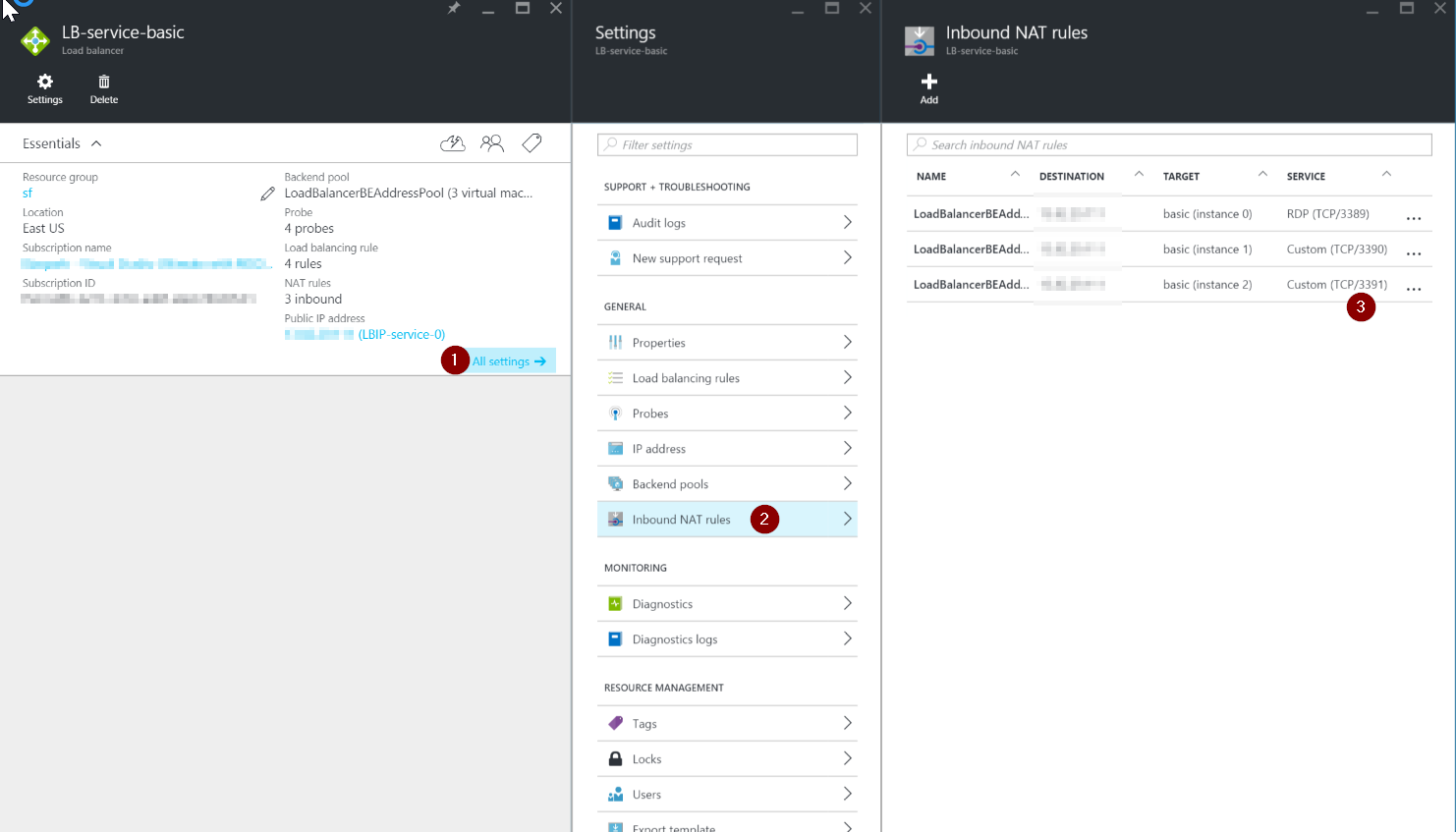Pin the LB-service-basic blade
The image size is (1456, 832).
[454, 8]
